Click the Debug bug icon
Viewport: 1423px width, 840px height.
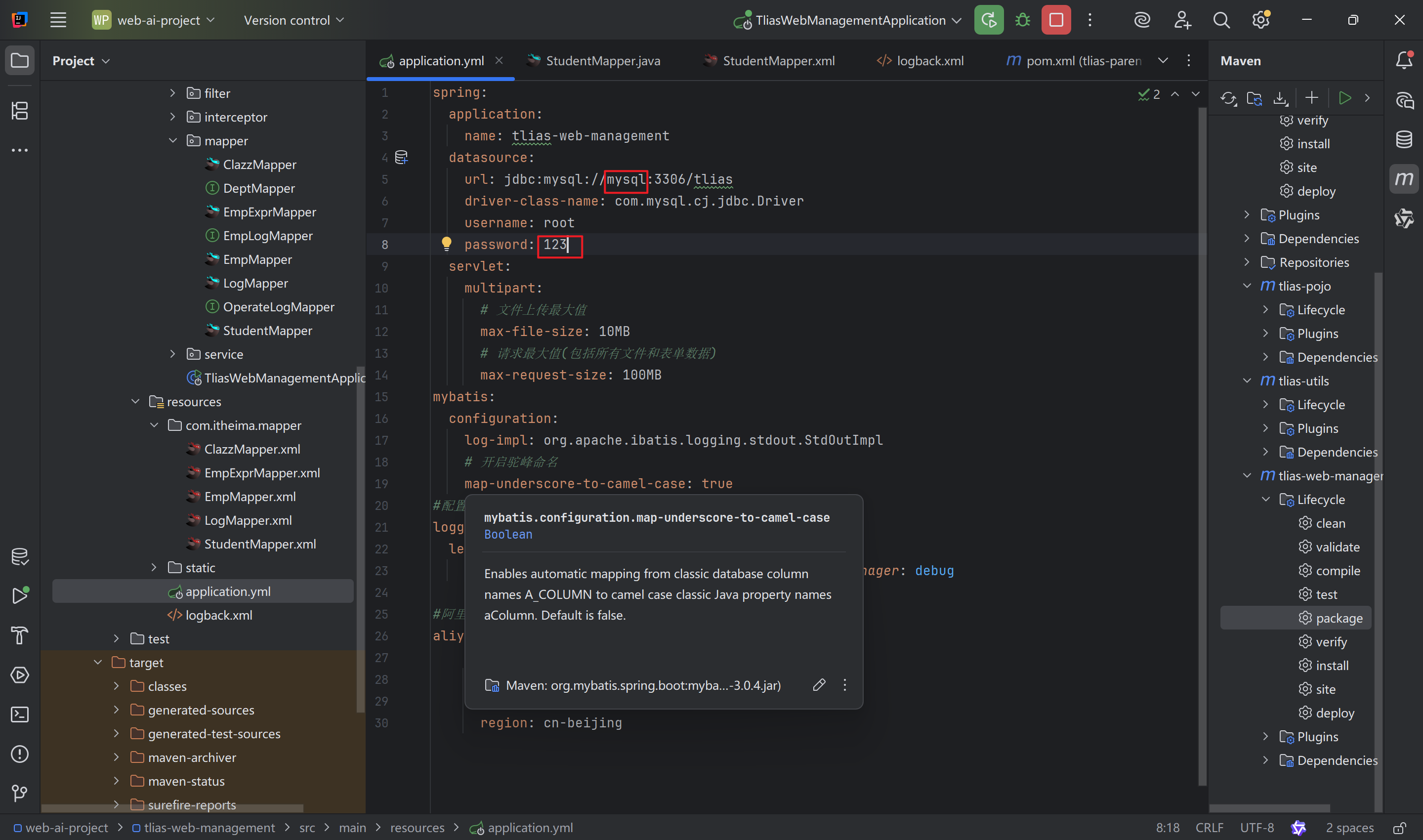1022,20
